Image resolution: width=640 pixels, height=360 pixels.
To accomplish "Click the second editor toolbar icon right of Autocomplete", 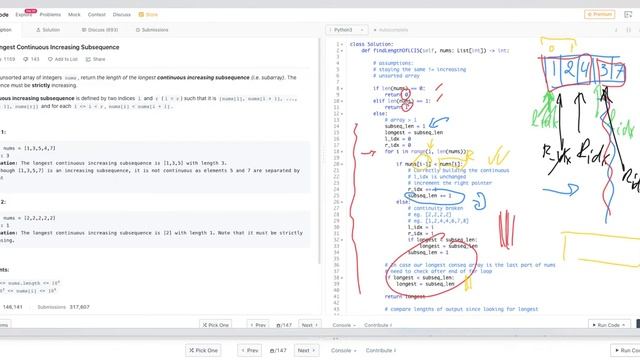I will click(x=629, y=30).
